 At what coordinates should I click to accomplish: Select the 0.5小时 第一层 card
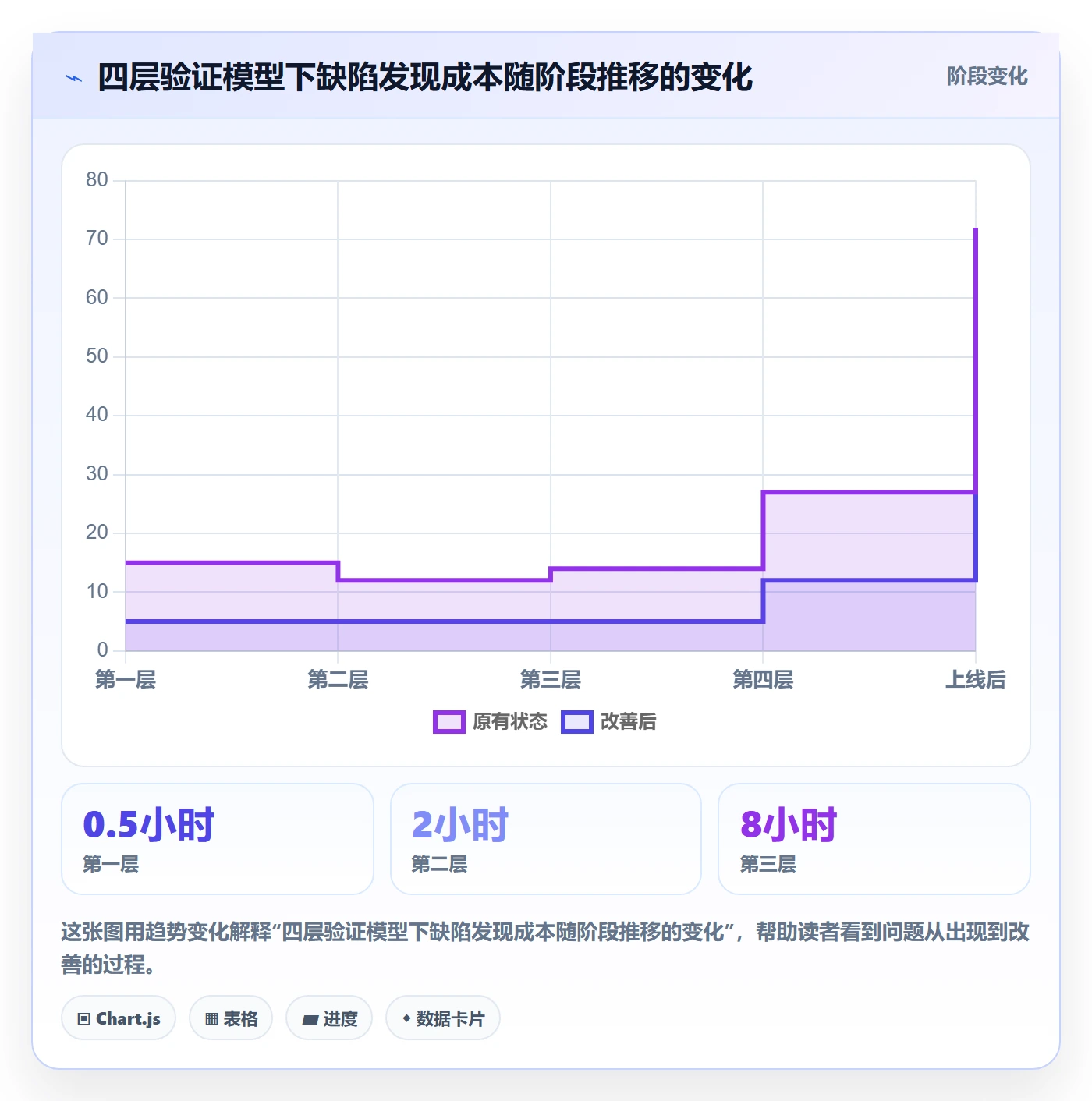tap(218, 839)
